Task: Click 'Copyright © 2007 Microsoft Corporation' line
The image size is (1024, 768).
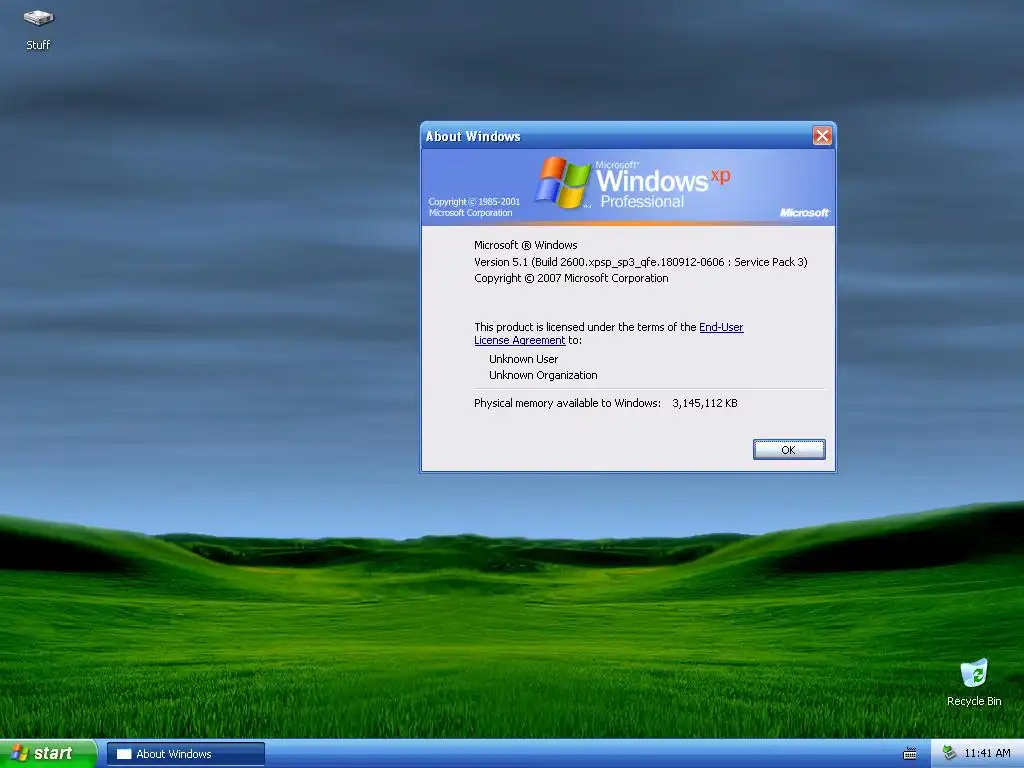Action: [571, 278]
